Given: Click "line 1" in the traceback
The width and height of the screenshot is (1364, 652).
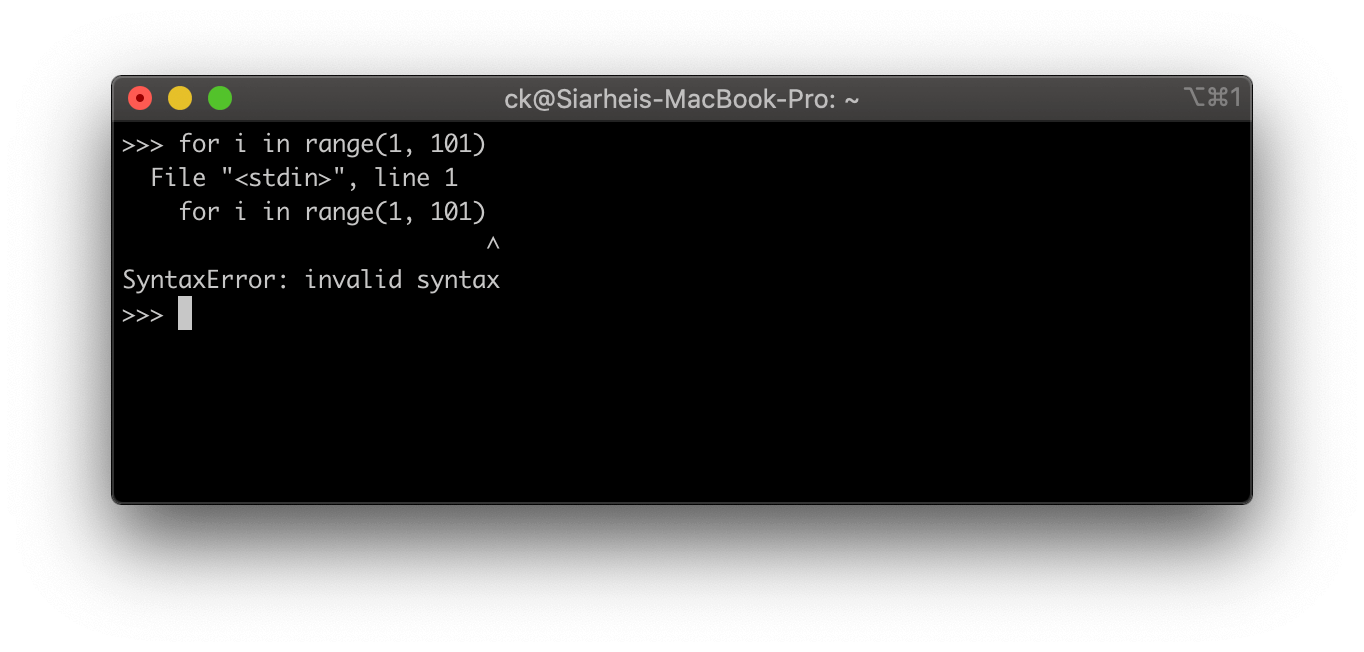Looking at the screenshot, I should 416,178.
